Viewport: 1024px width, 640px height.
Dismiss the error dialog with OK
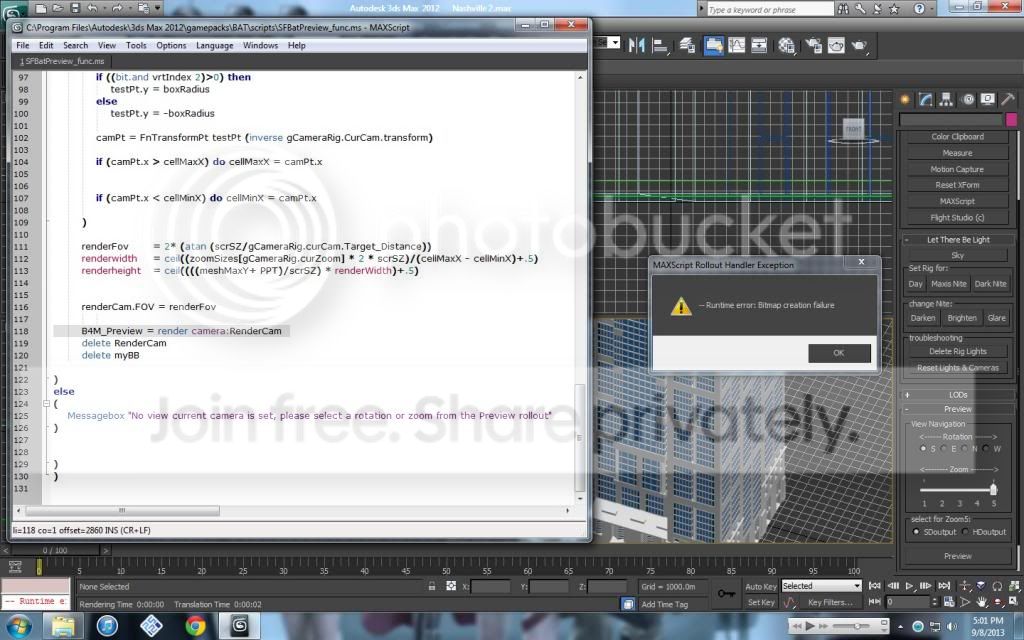(x=839, y=353)
